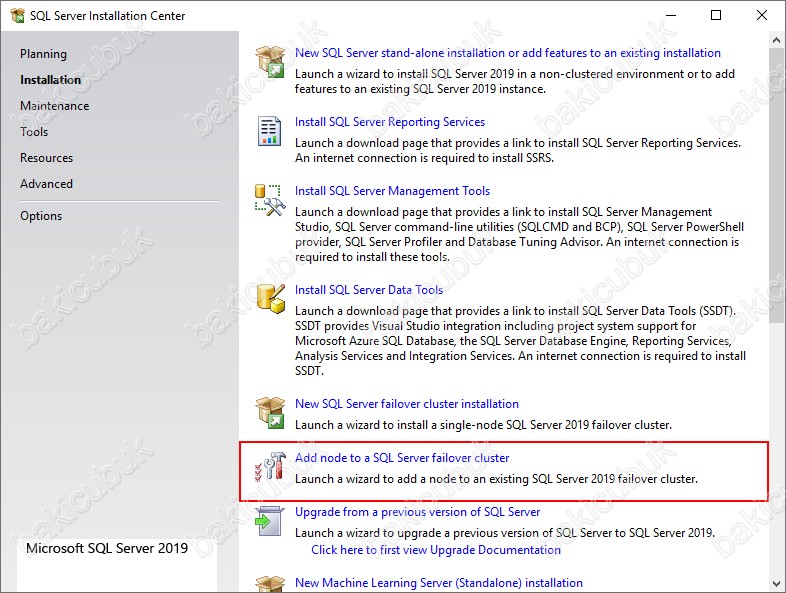Click the Data Tools database icon
The height and width of the screenshot is (593, 786).
click(271, 298)
